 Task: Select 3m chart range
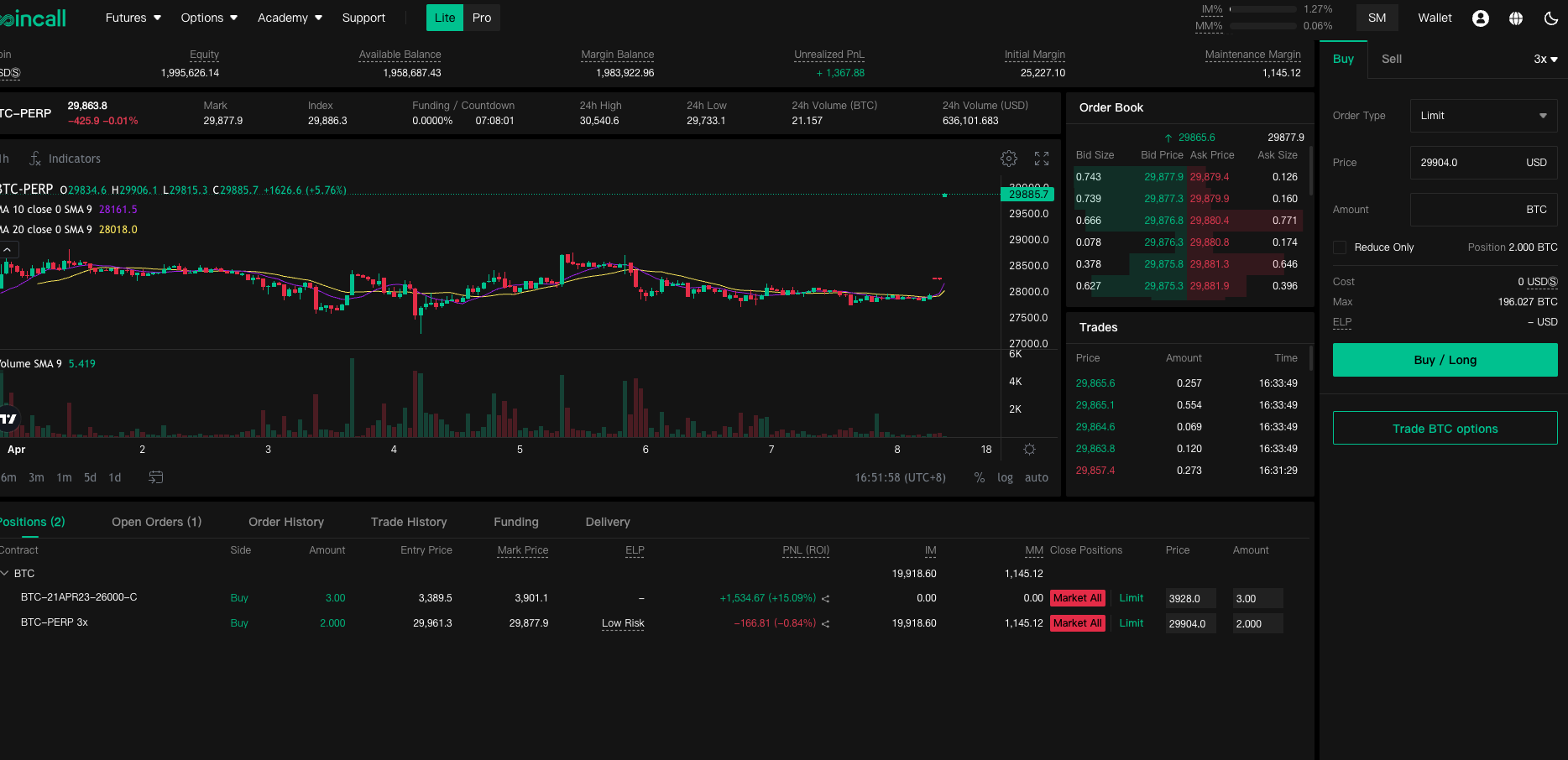coord(36,477)
